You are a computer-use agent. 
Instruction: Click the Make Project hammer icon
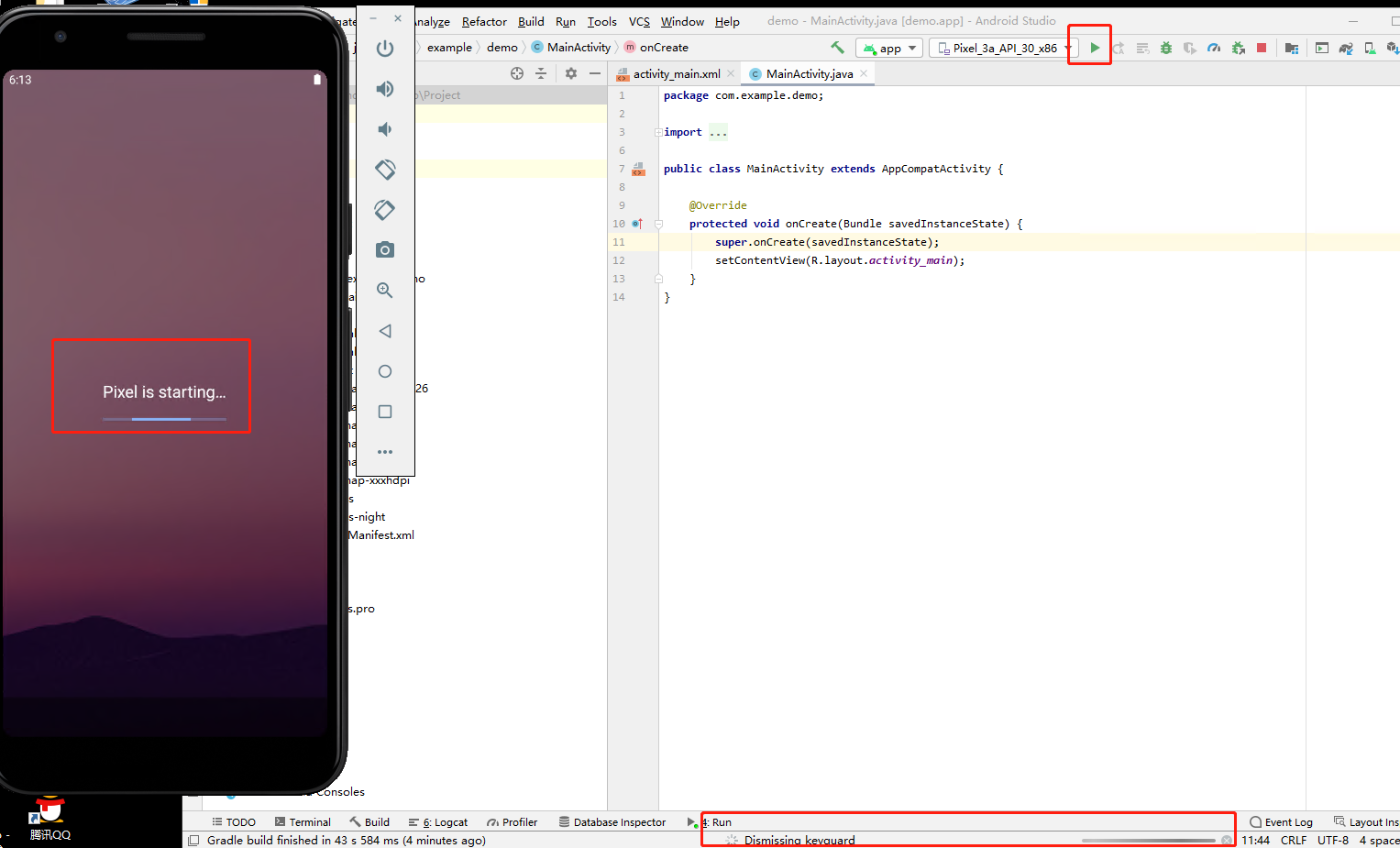(x=837, y=48)
